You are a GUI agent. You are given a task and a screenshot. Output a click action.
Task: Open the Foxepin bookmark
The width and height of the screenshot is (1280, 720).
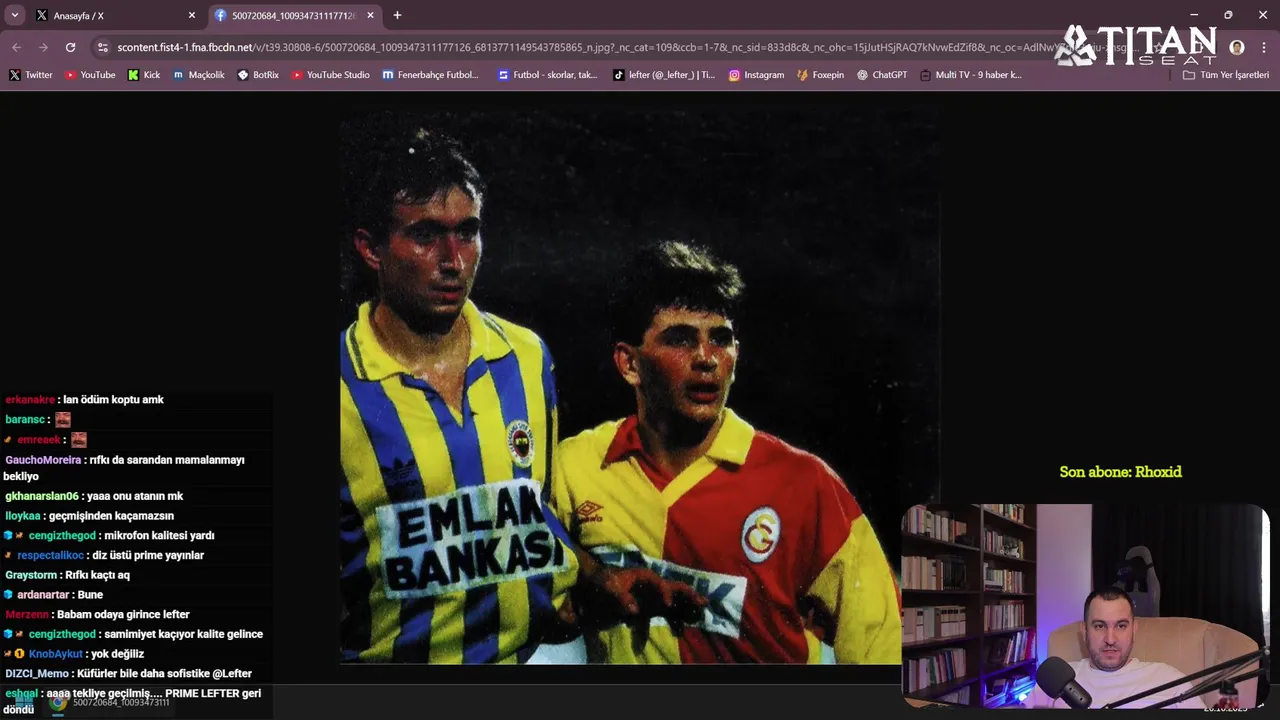click(820, 75)
